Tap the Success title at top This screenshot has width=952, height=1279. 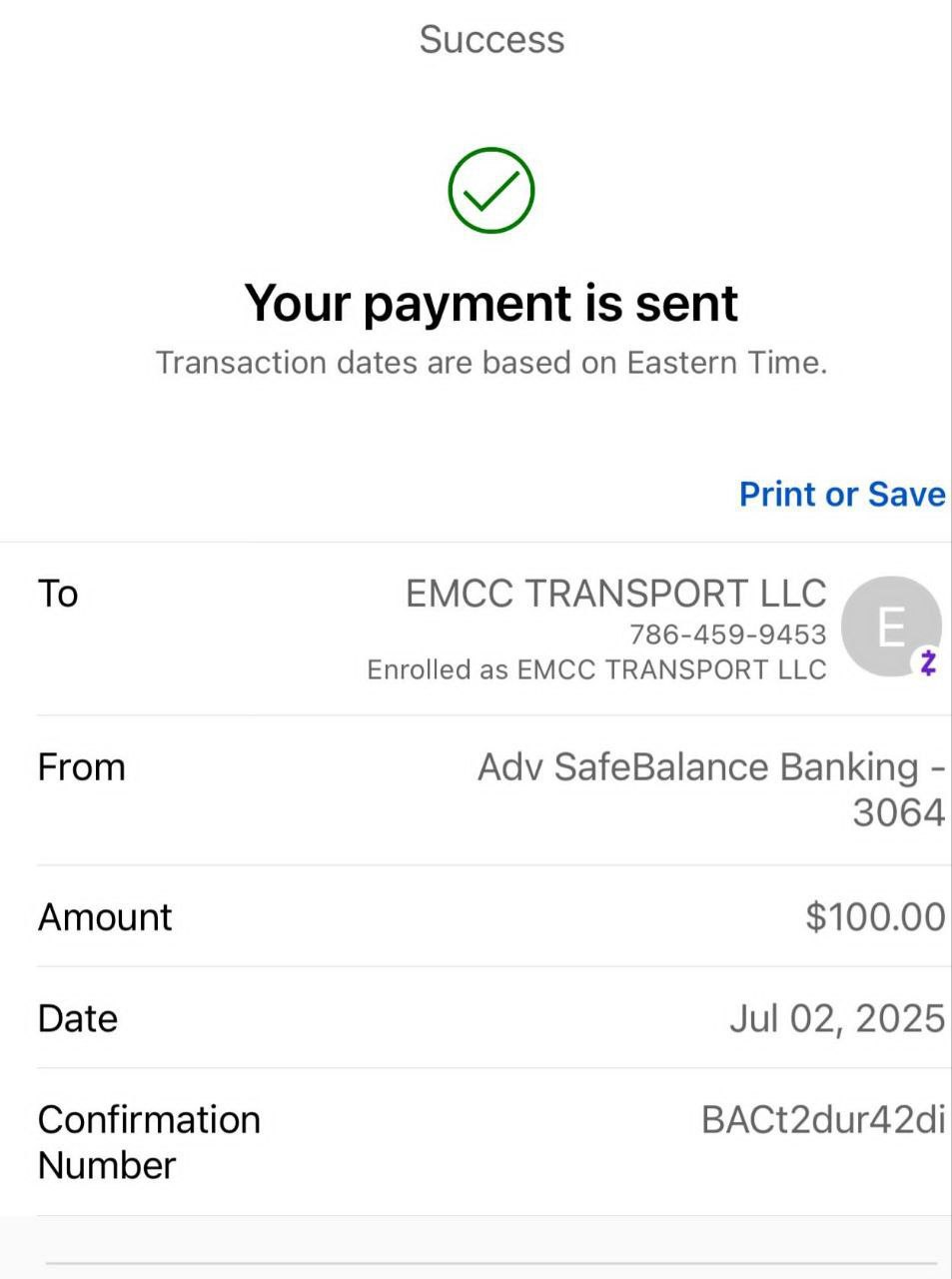pos(491,40)
